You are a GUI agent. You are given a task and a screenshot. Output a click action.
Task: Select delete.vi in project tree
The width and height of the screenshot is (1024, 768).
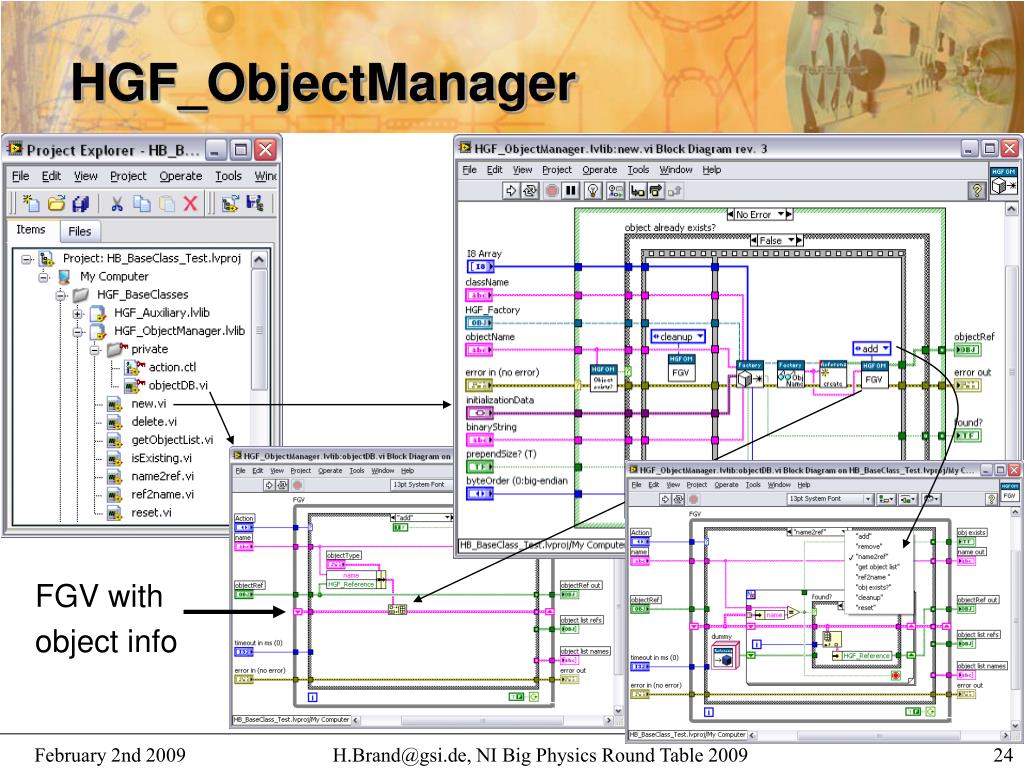coord(154,423)
